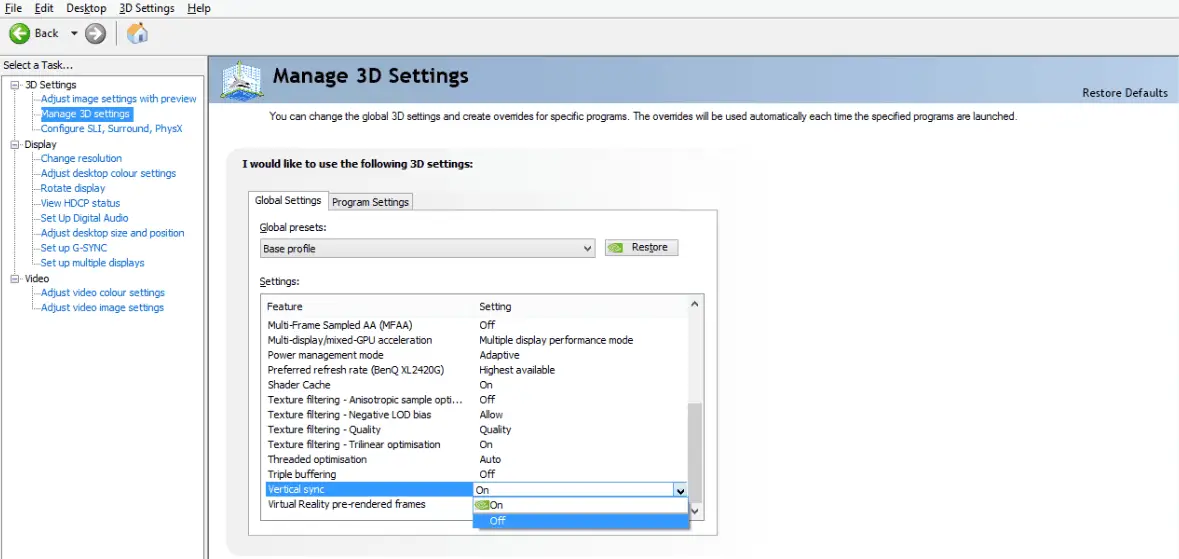Select Shader Cache row

(x=476, y=385)
